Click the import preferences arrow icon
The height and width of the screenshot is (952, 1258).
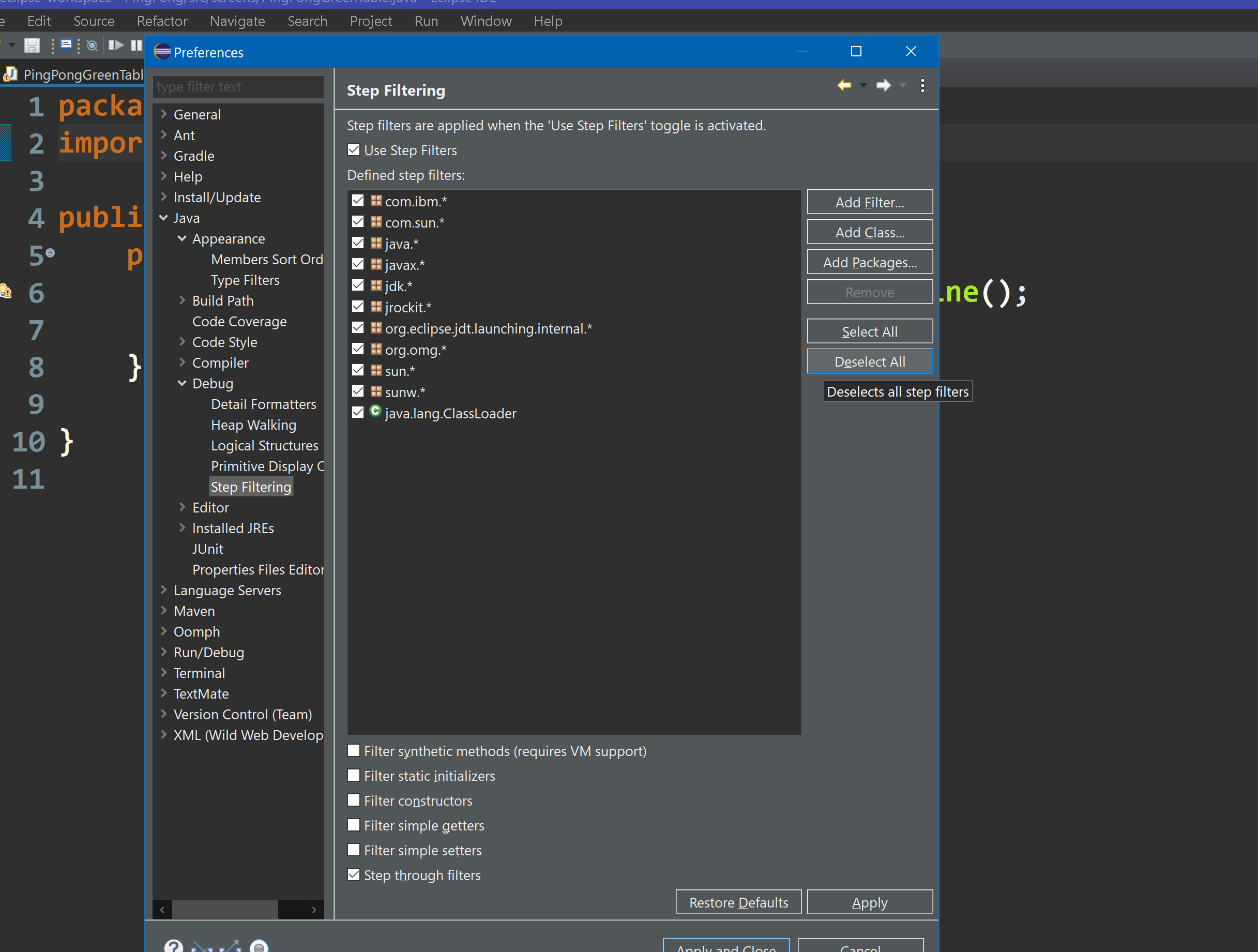click(202, 947)
